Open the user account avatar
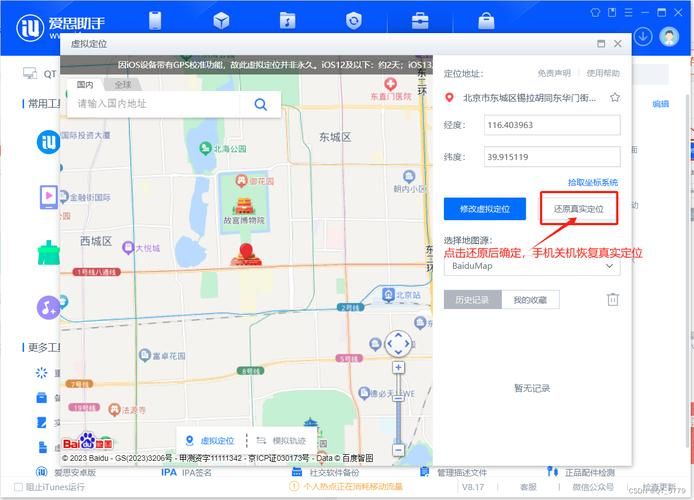 pos(669,37)
